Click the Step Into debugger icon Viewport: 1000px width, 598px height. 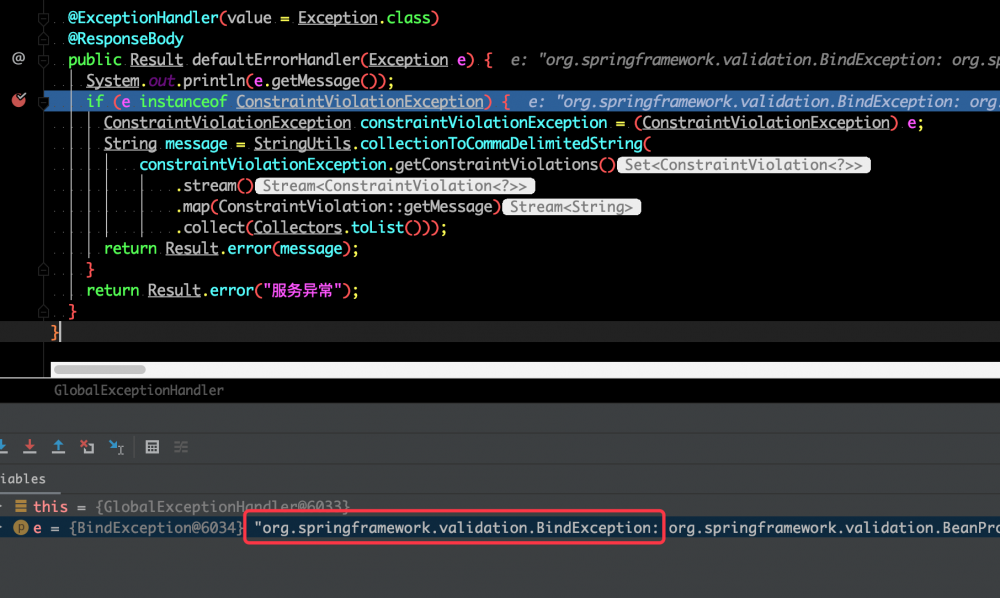pos(4,447)
